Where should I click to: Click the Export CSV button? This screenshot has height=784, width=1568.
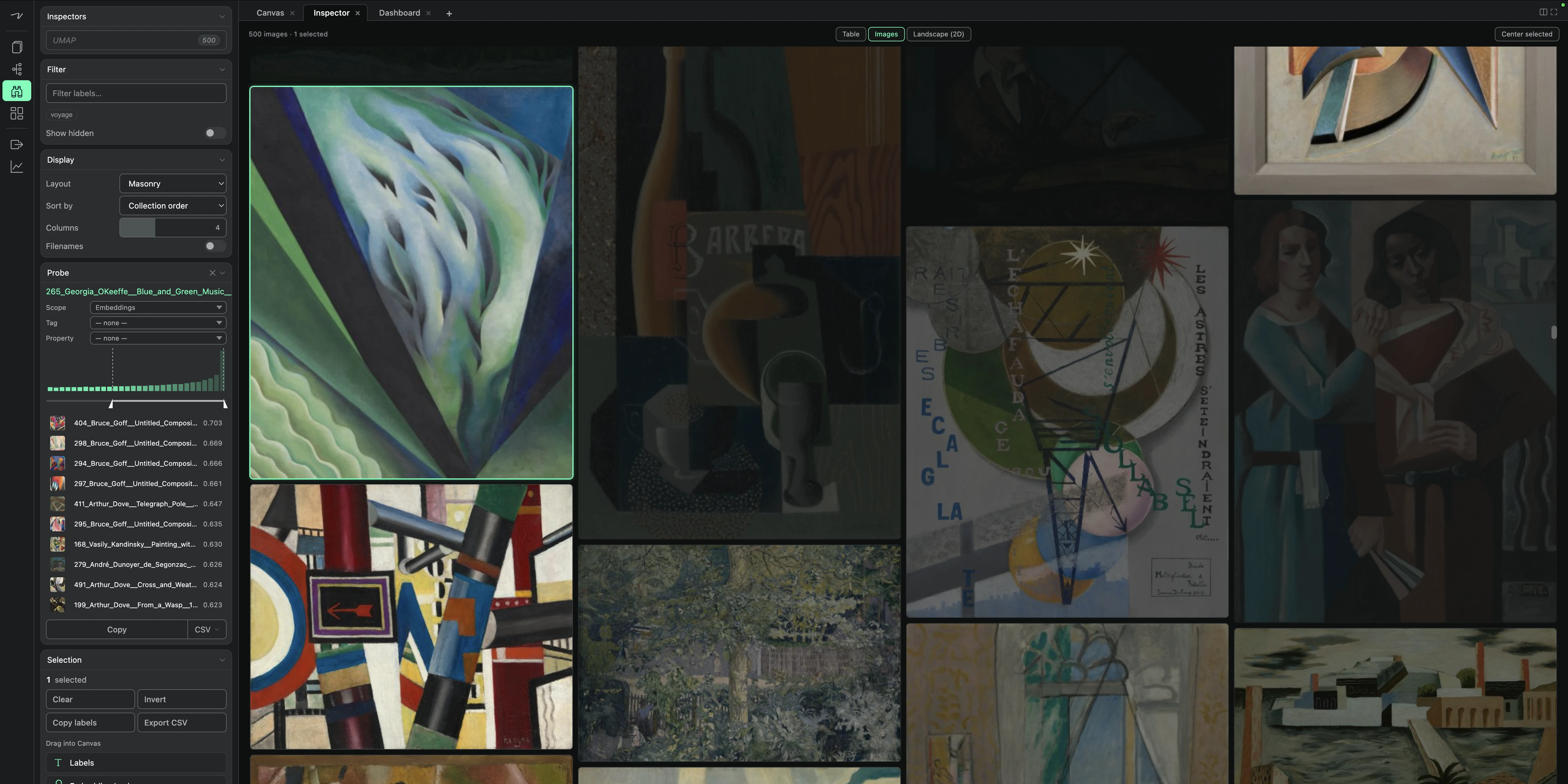(x=182, y=722)
